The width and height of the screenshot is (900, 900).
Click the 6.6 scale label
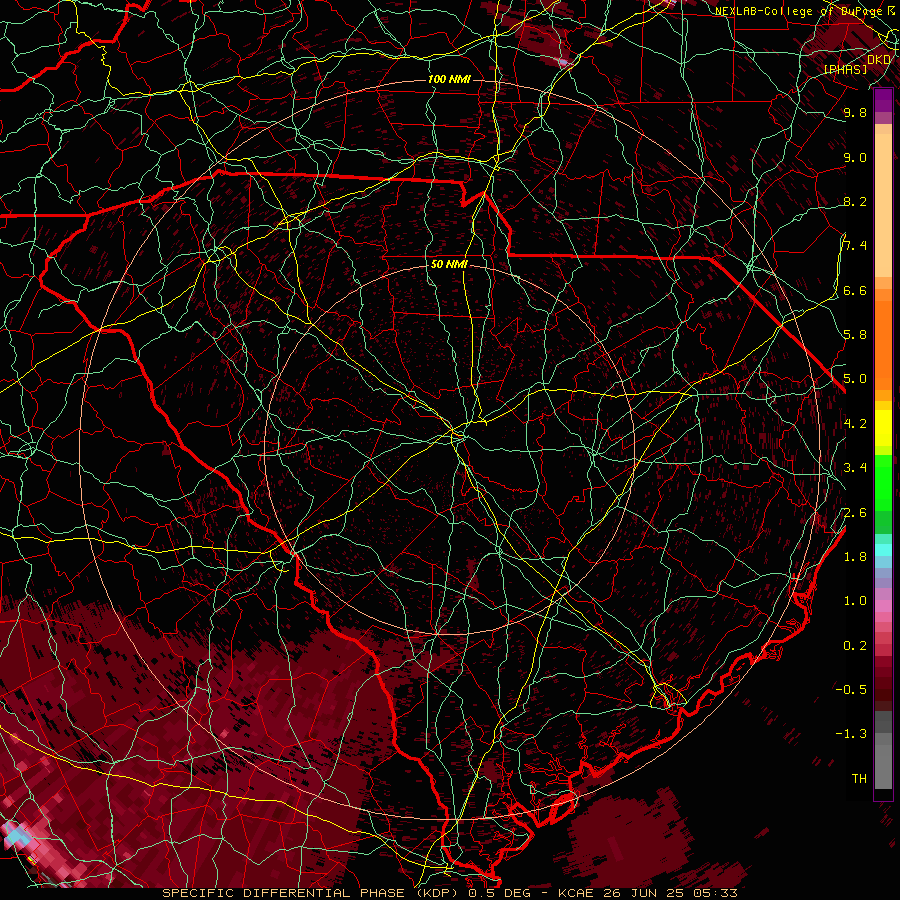pos(855,290)
